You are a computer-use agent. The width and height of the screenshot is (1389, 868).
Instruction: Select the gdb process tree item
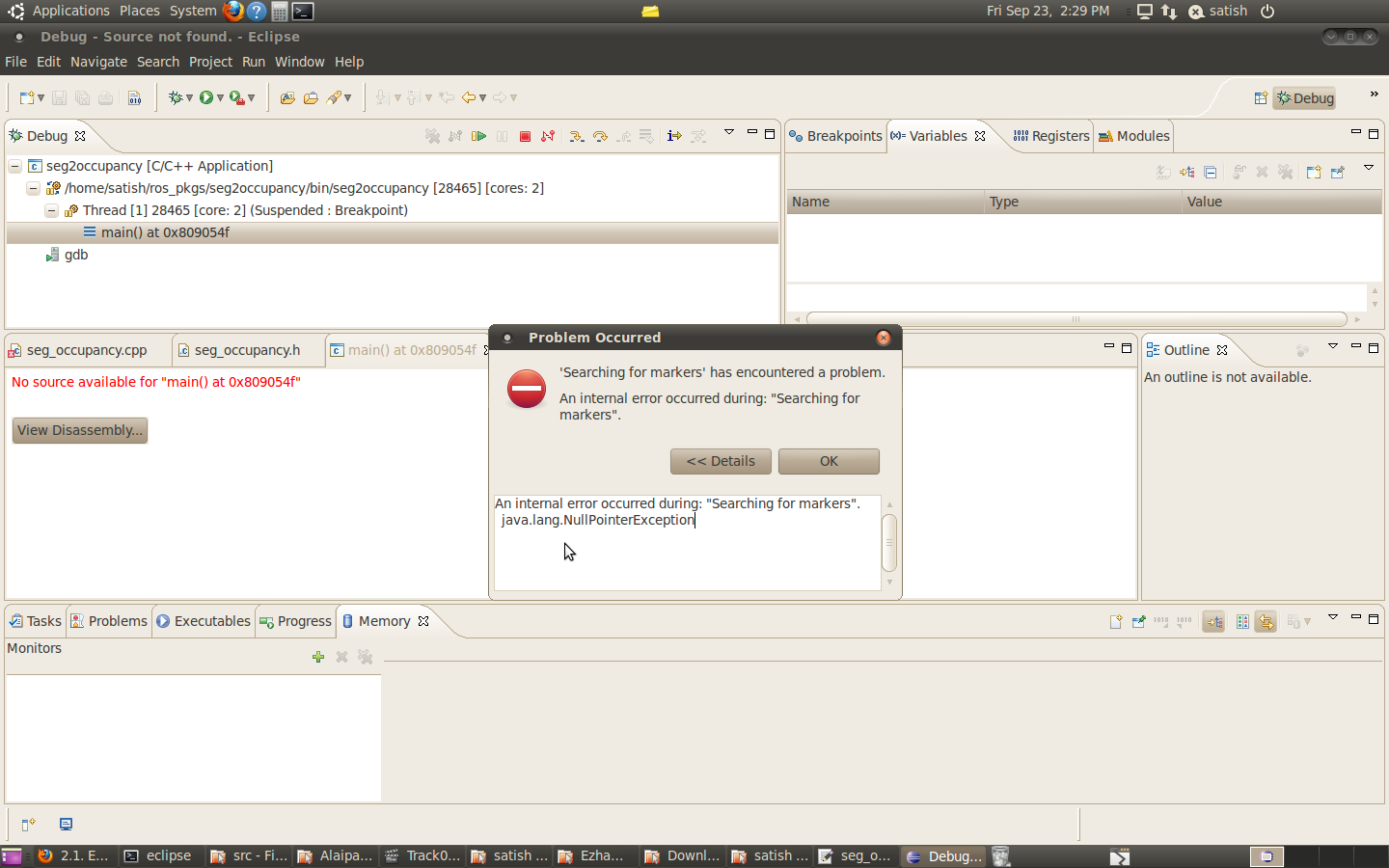pos(67,255)
